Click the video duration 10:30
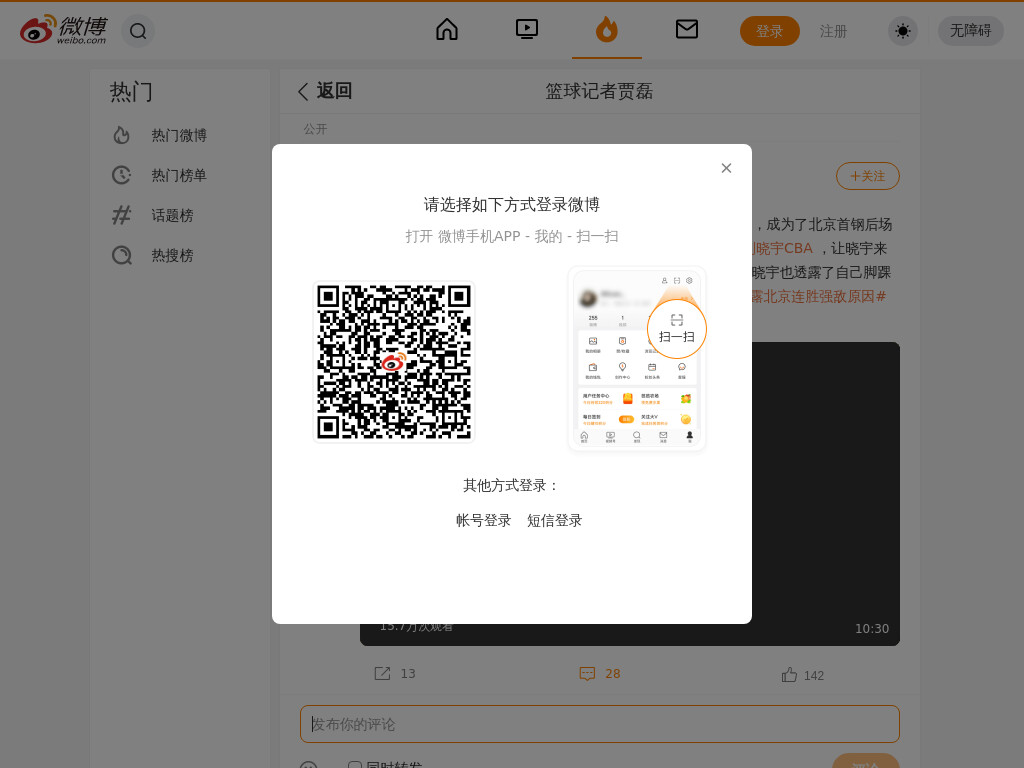The height and width of the screenshot is (768, 1024). pos(872,629)
